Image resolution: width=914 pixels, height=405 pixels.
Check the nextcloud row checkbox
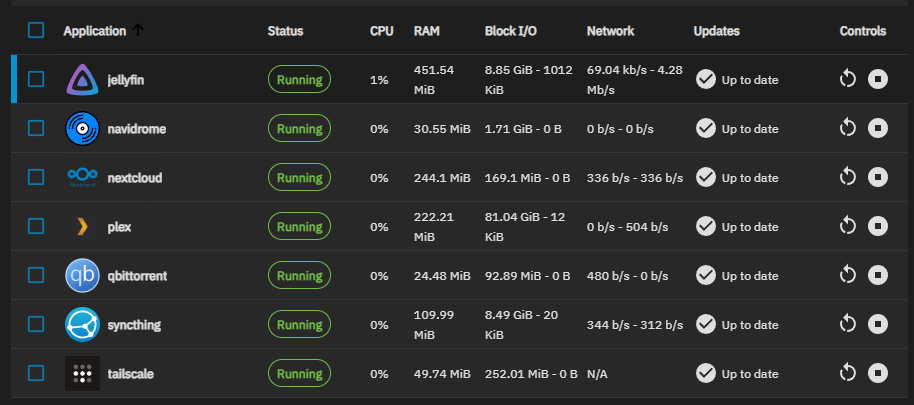pyautogui.click(x=36, y=177)
